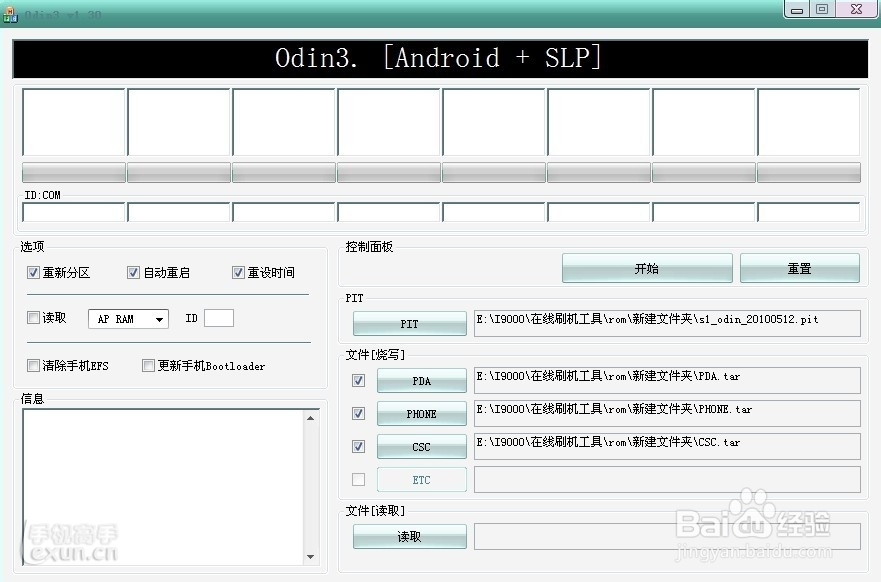Click the PHONE file selection button
Screen dimensions: 881x582
(421, 413)
